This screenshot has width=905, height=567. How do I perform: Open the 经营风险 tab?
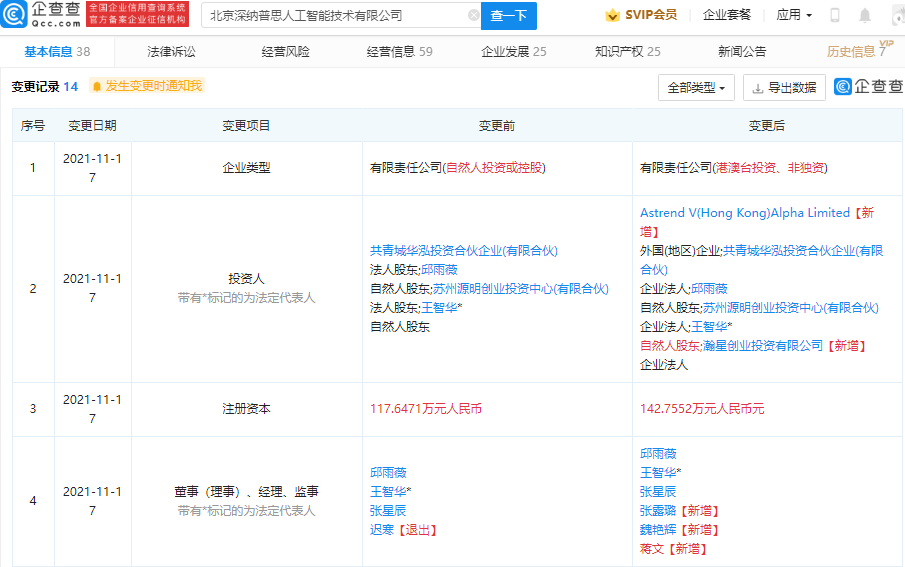click(286, 51)
